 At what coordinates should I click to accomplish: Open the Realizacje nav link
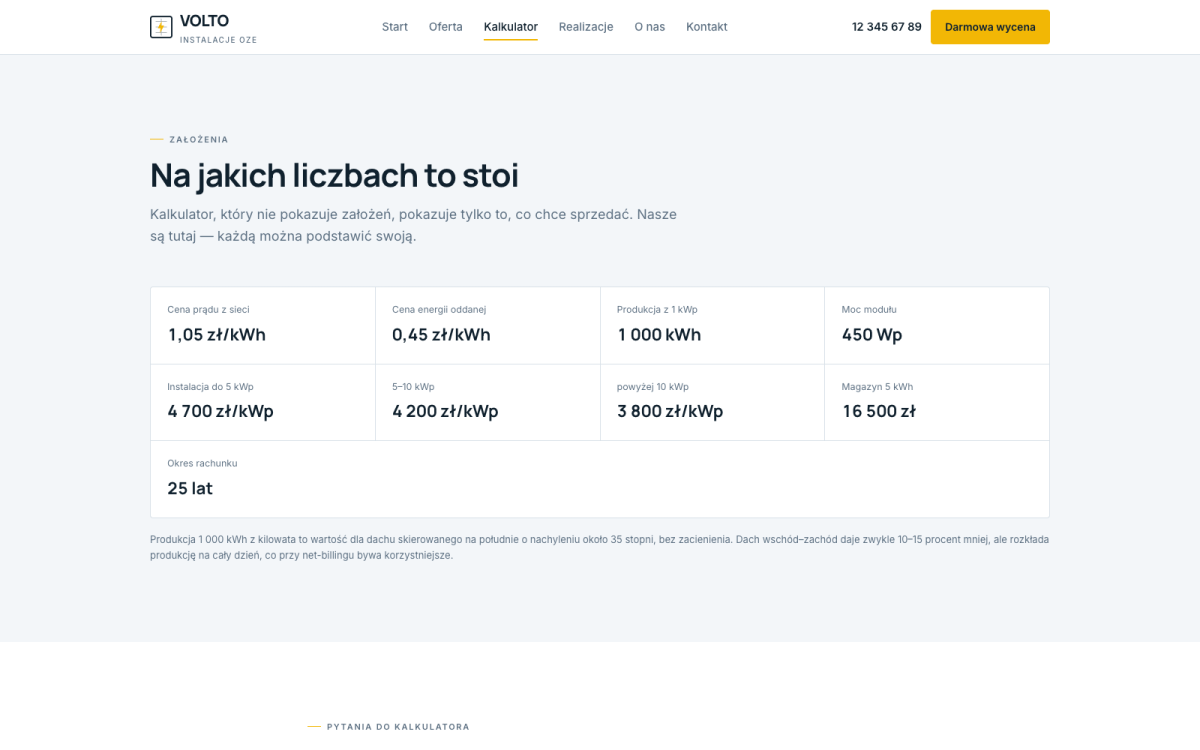coord(586,27)
